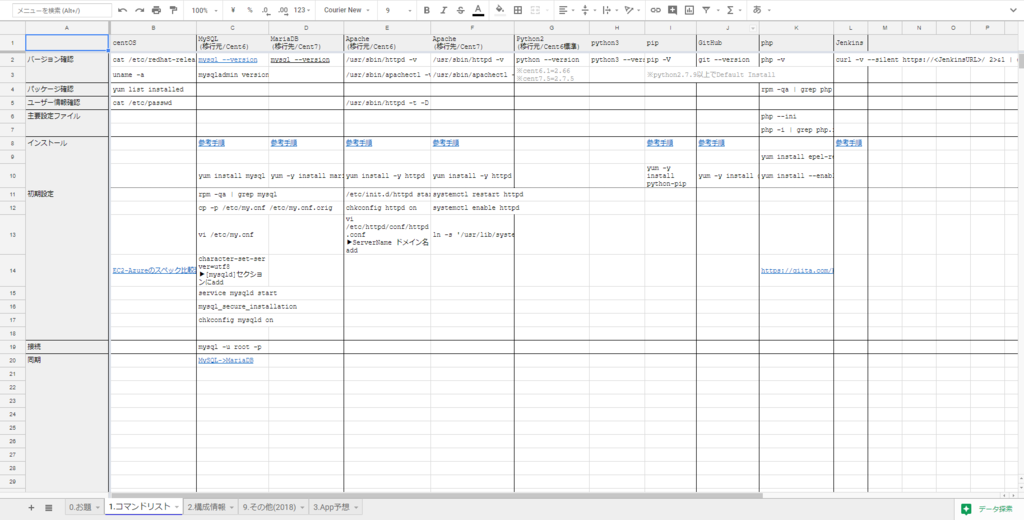Select cell 'systemctl enable httpd'
Viewport: 1024px width, 520px height.
(x=472, y=208)
